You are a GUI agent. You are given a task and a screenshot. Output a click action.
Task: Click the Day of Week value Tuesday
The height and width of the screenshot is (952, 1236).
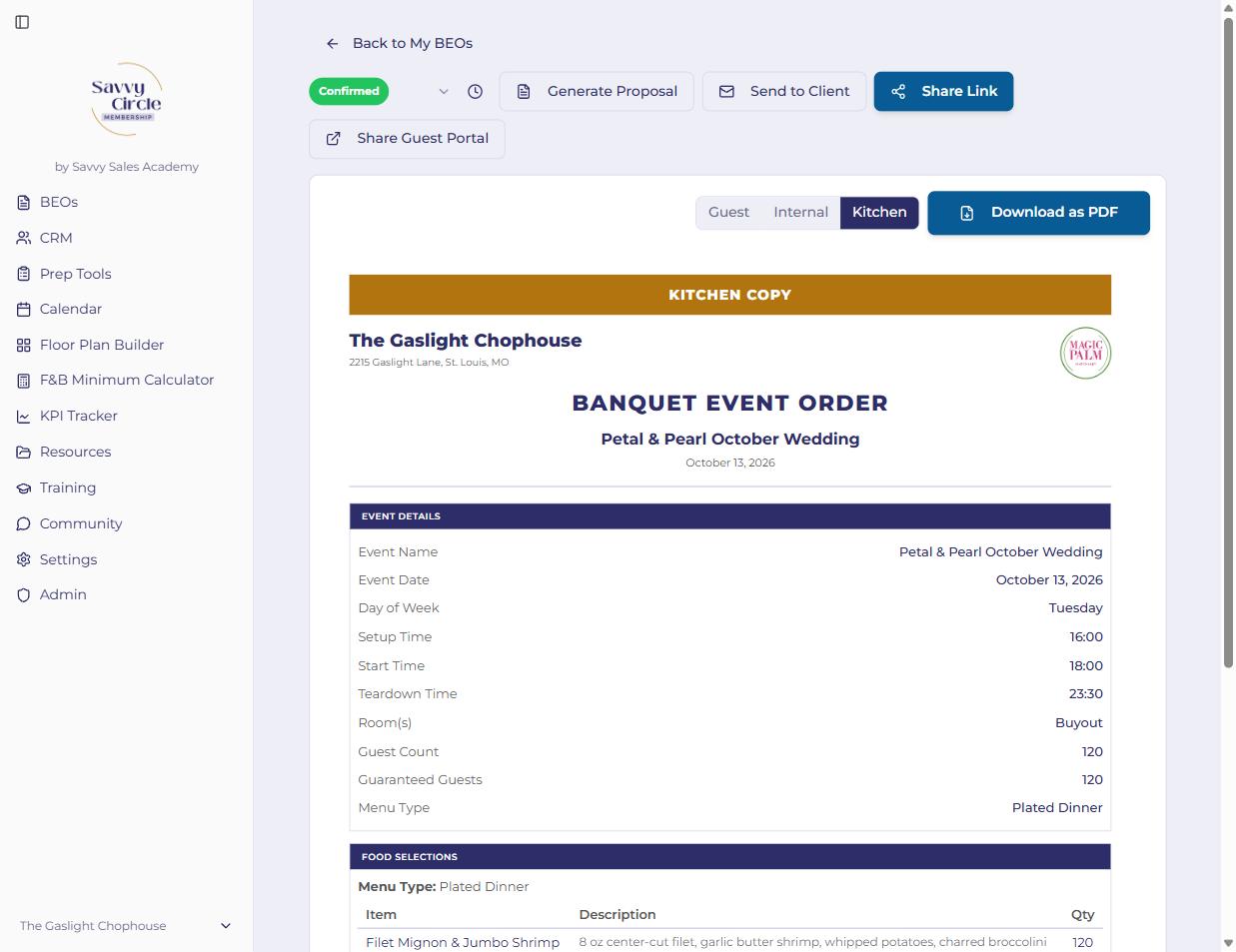1076,608
